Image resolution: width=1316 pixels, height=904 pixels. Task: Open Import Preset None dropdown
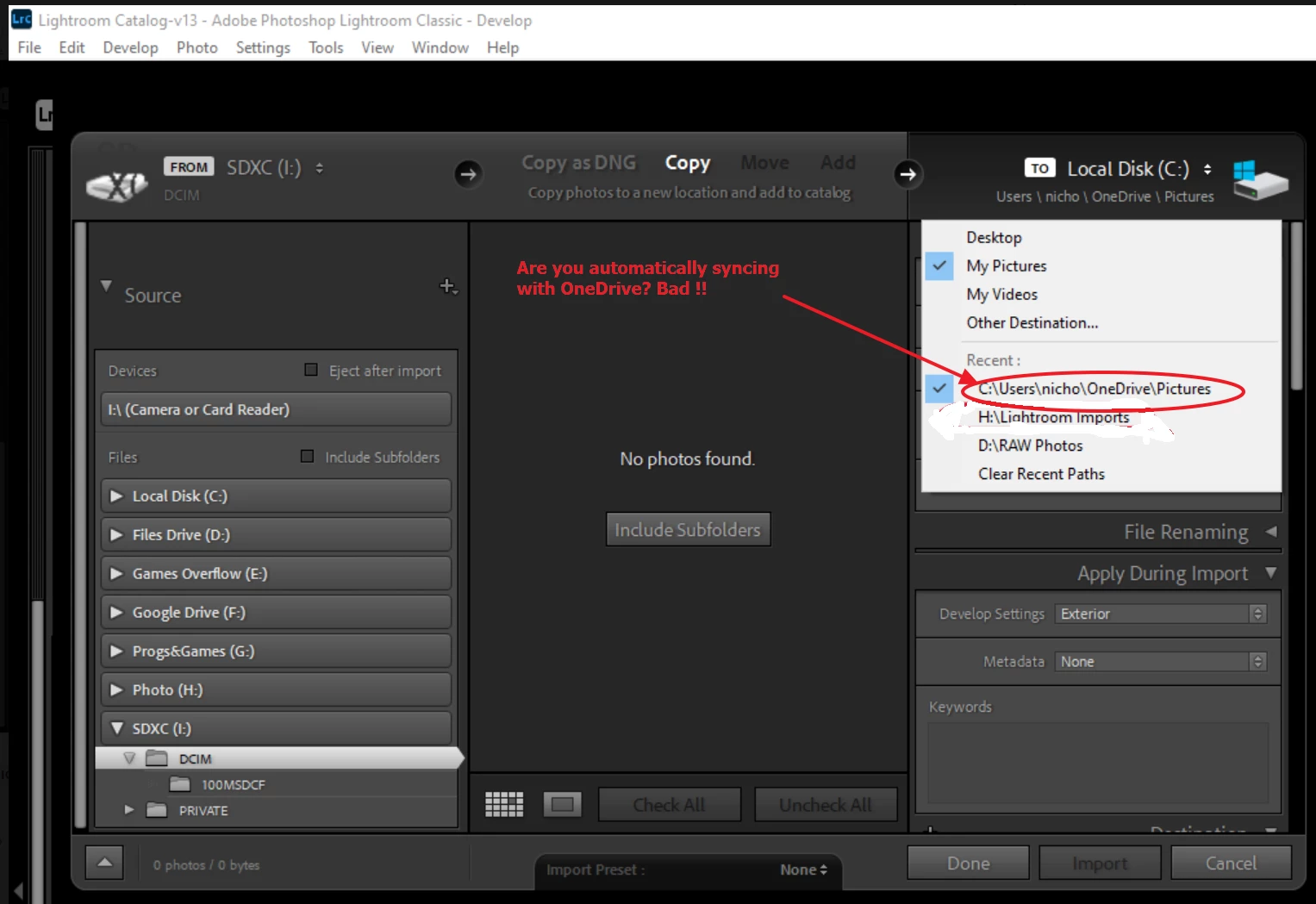[803, 870]
